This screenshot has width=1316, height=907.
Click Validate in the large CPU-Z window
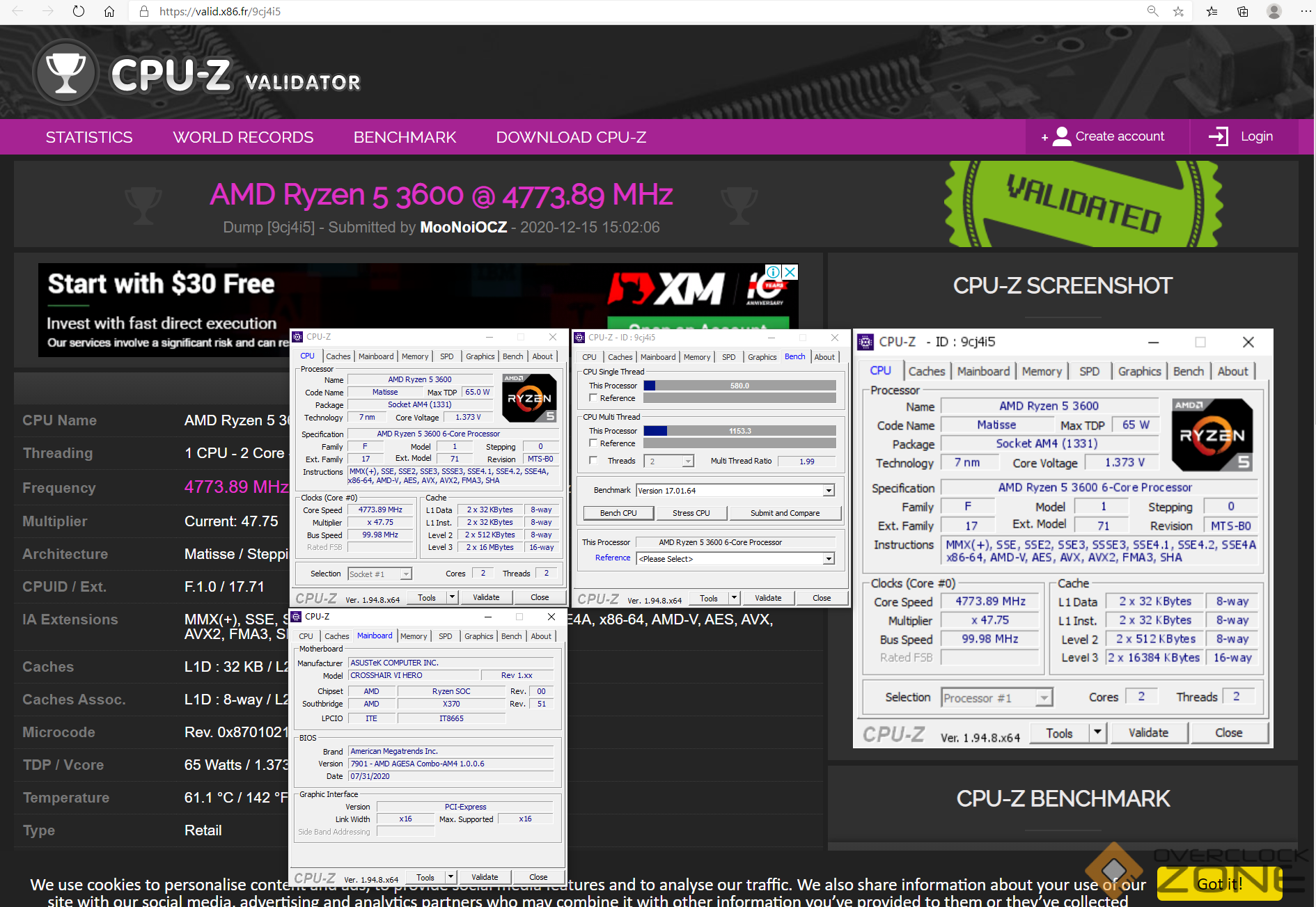(x=1148, y=732)
